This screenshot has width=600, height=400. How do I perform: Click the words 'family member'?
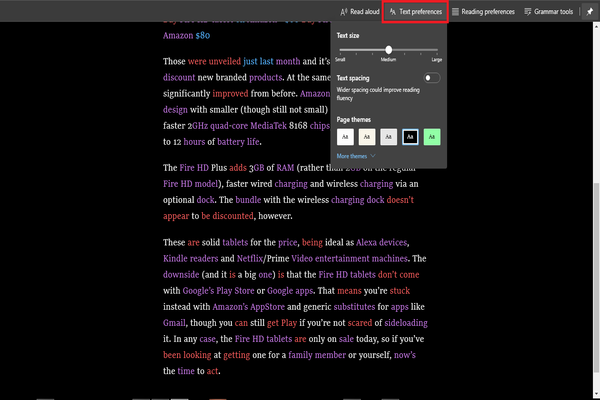click(317, 355)
